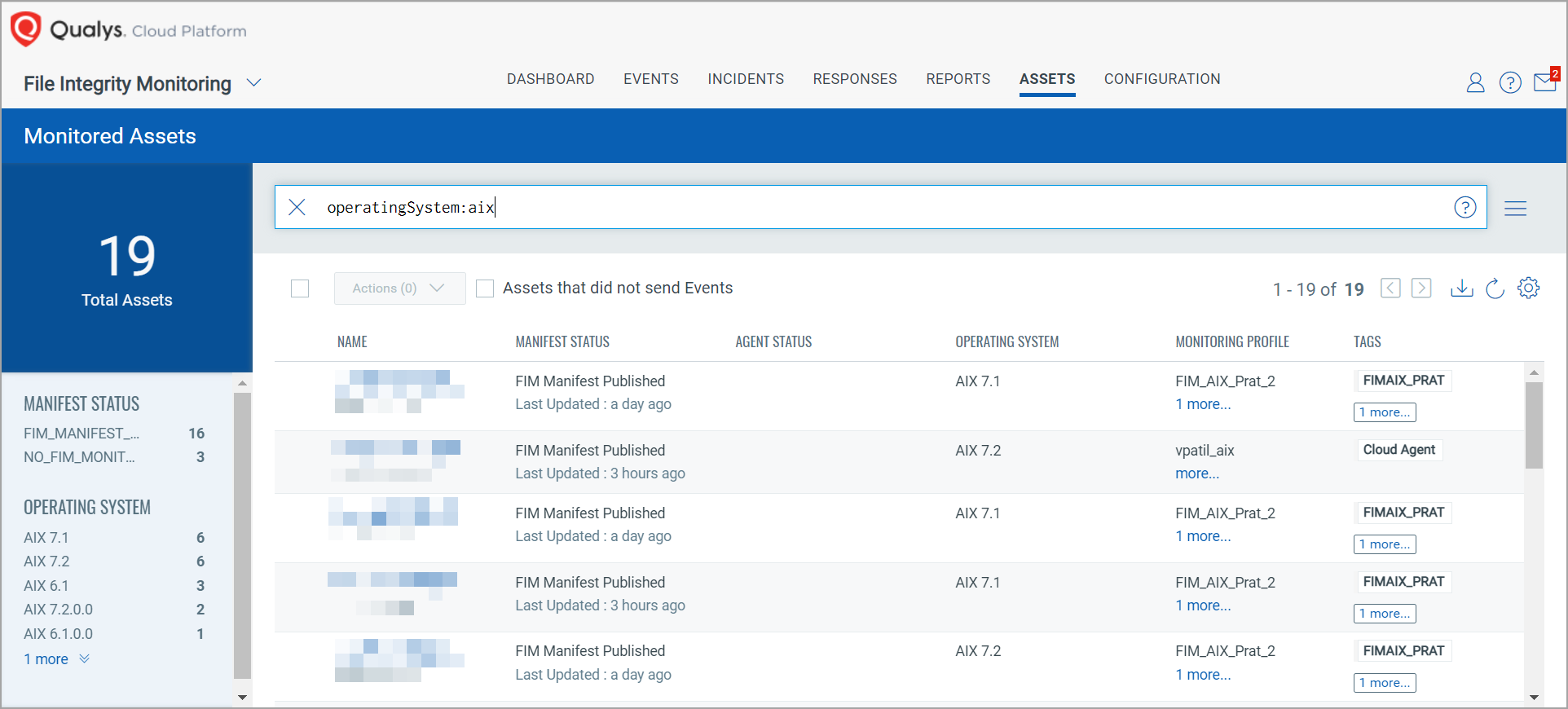Click the table scrollbar up arrow
The width and height of the screenshot is (1568, 709).
1535,372
